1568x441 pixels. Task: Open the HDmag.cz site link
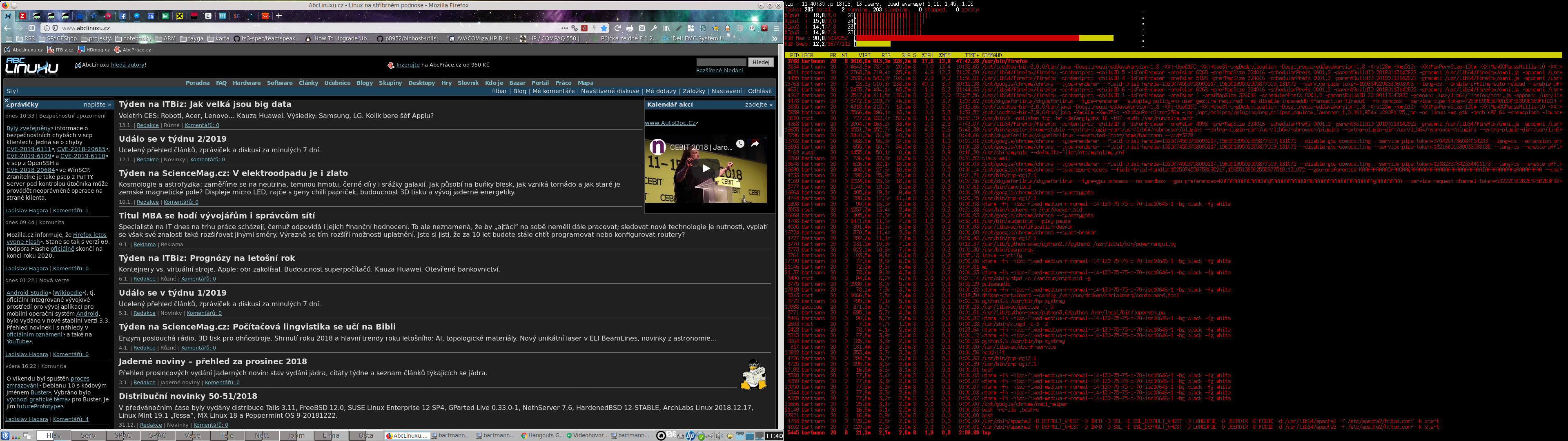point(94,50)
